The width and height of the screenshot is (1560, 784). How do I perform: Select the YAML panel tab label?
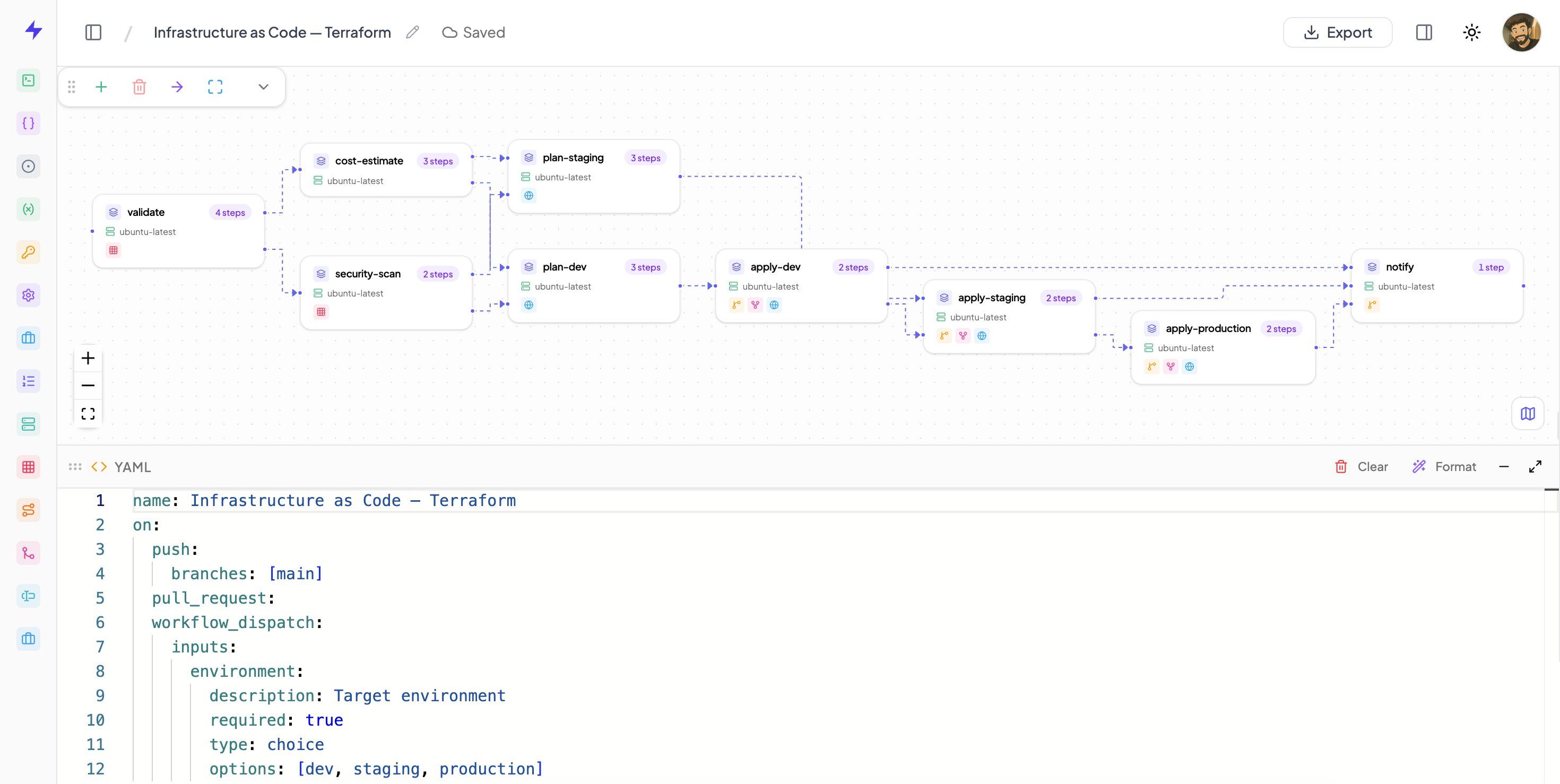[132, 467]
